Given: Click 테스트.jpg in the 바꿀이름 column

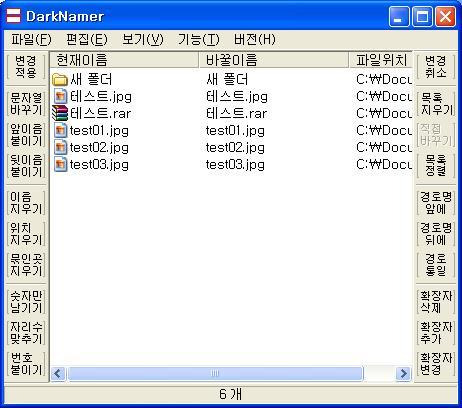Looking at the screenshot, I should [237, 97].
